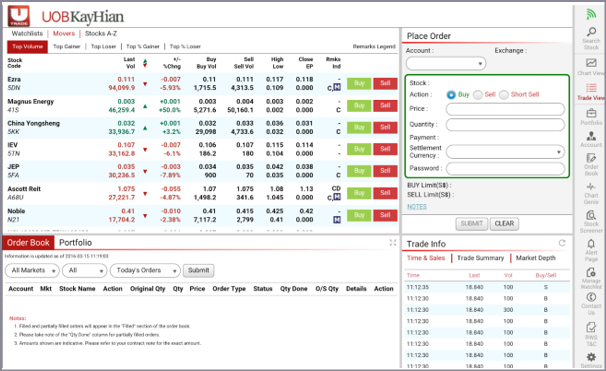Open the RWS T&C sidebar icon

[591, 334]
